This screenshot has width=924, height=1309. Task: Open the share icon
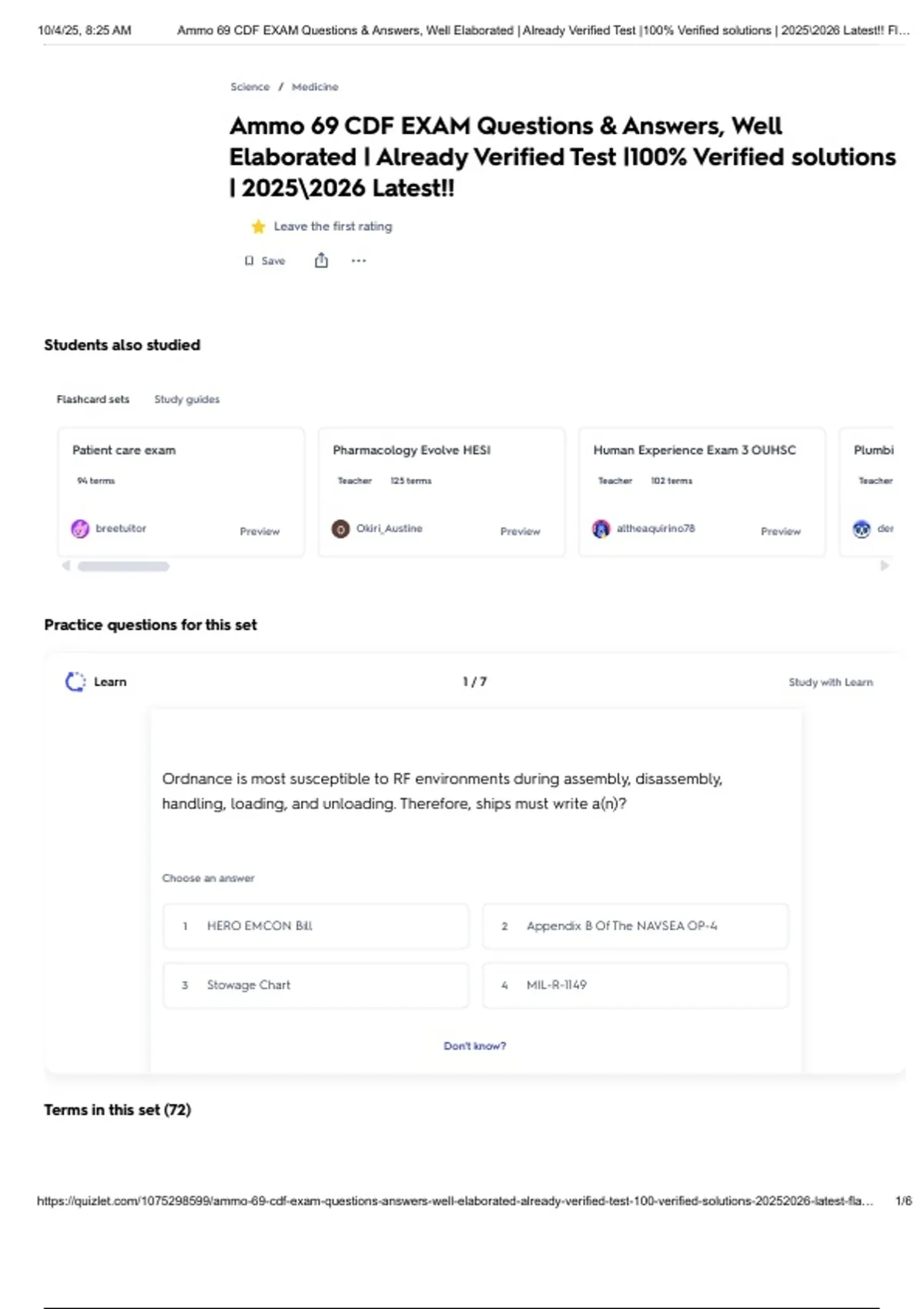point(321,260)
